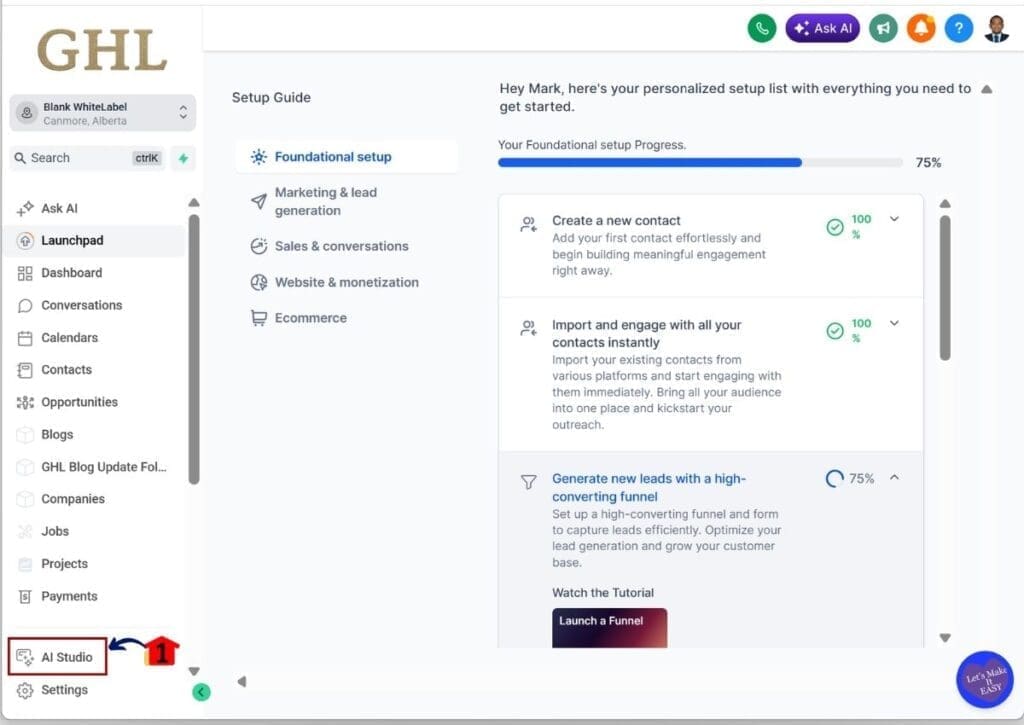This screenshot has height=725, width=1024.
Task: Click the Search field in sidebar
Action: [x=88, y=158]
